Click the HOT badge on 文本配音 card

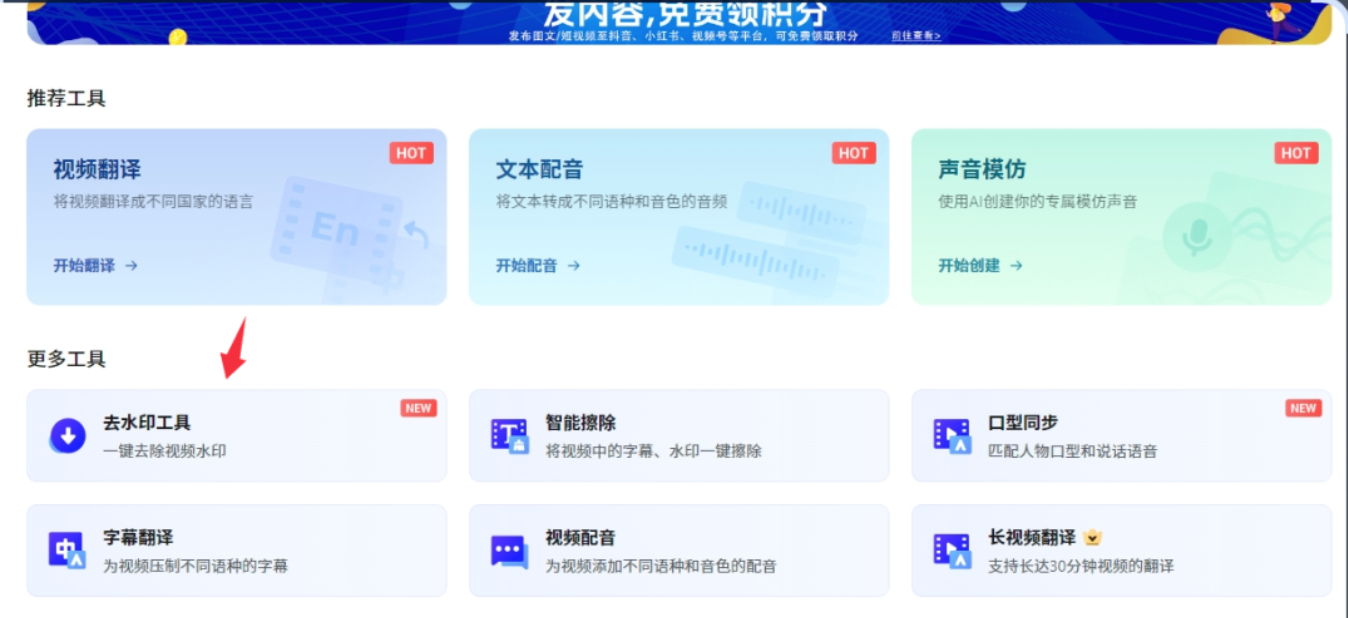click(854, 153)
